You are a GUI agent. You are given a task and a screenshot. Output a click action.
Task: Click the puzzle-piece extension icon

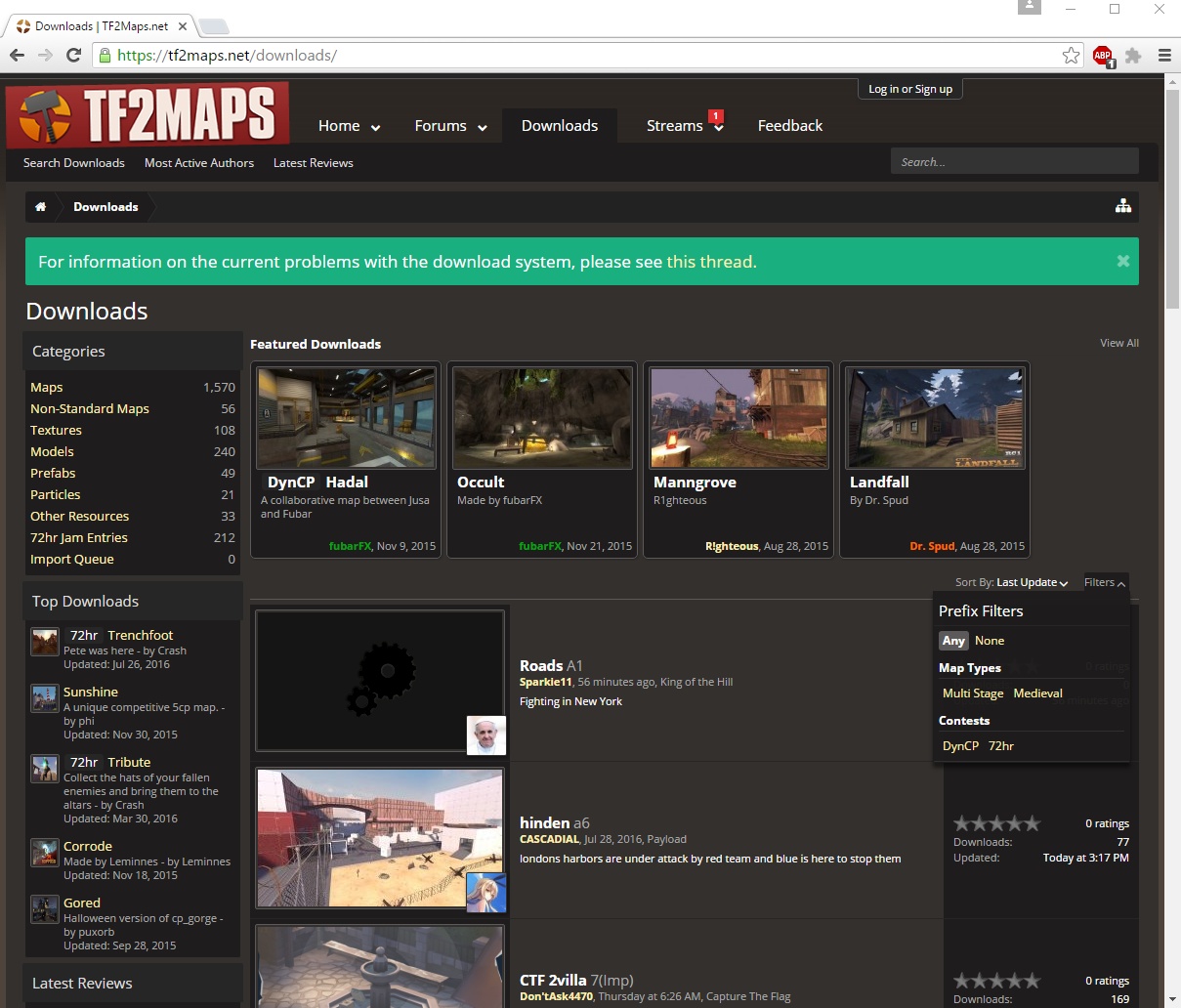tap(1133, 56)
